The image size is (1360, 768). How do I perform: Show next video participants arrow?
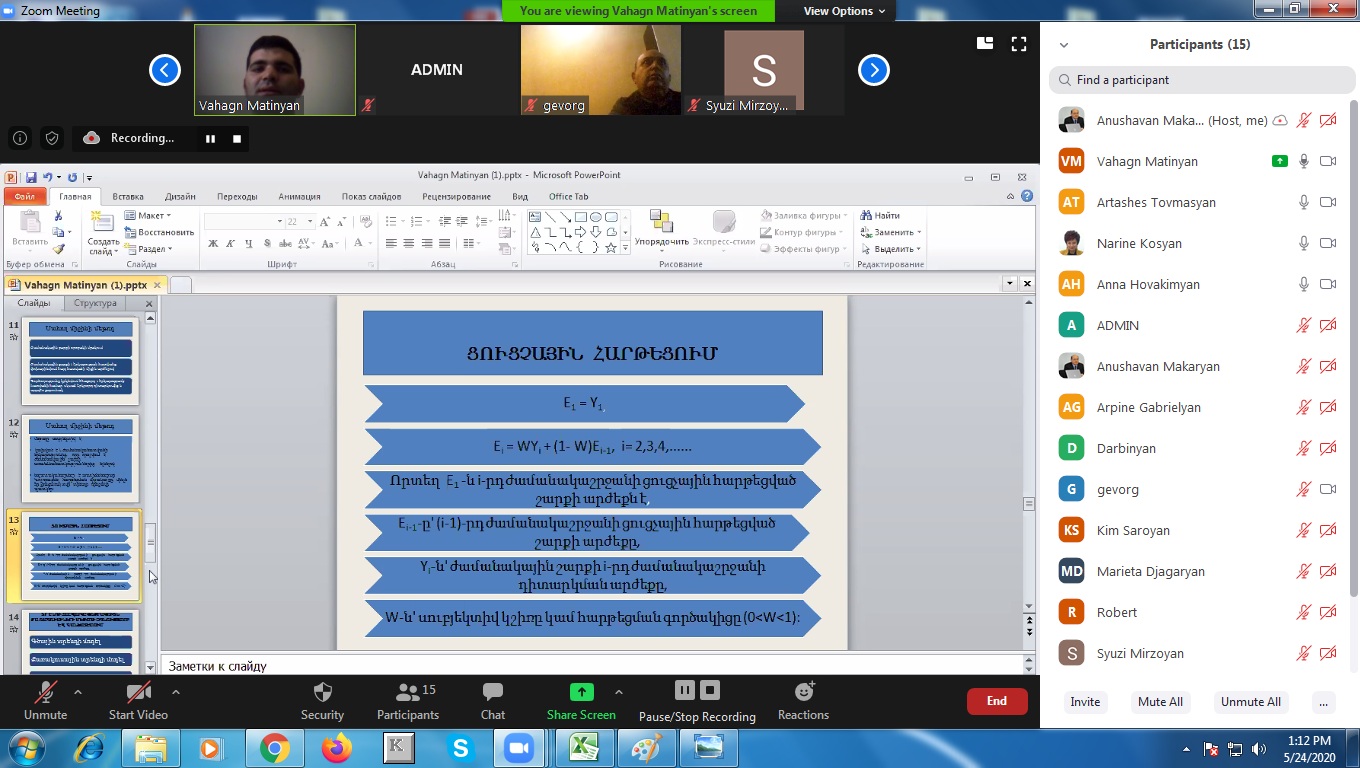tap(874, 70)
